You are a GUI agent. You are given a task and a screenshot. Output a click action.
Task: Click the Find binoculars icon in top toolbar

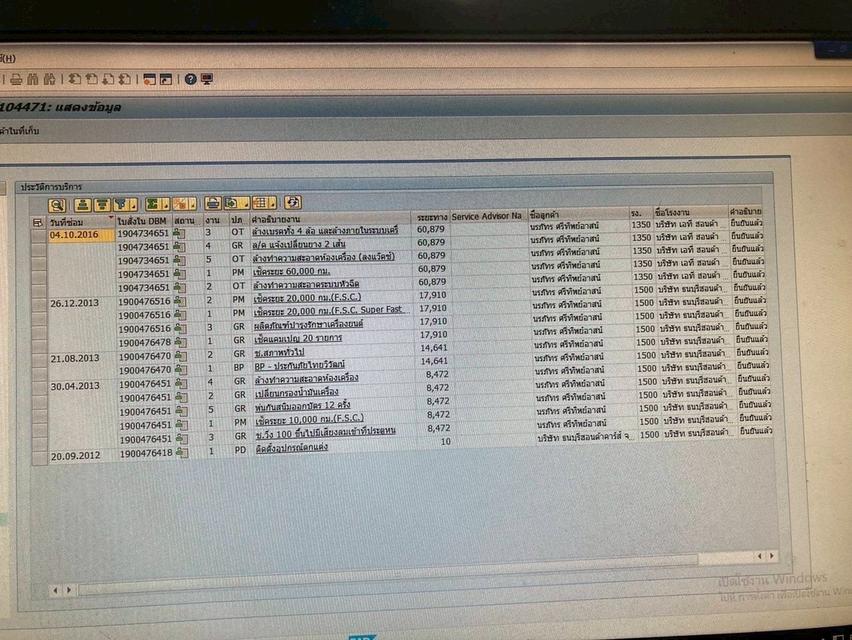tap(33, 79)
